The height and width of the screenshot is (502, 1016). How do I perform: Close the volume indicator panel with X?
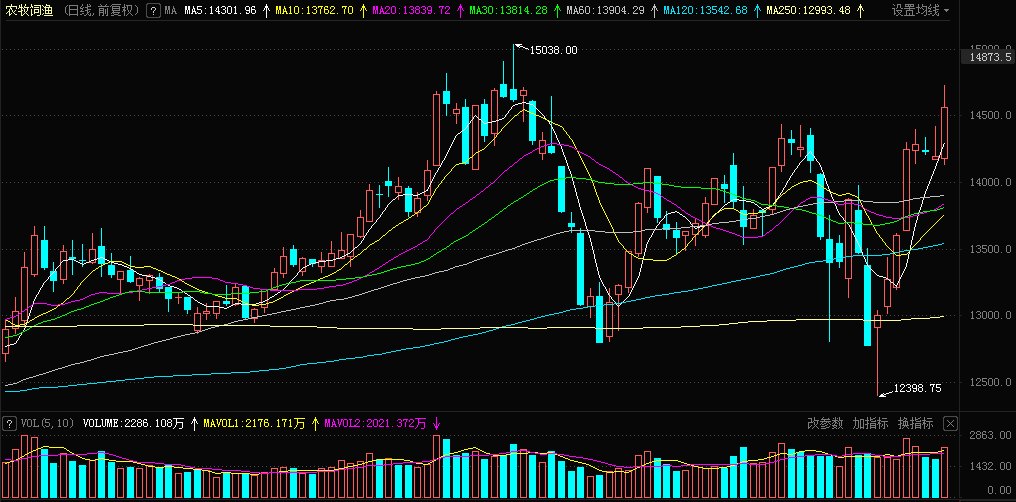point(950,424)
